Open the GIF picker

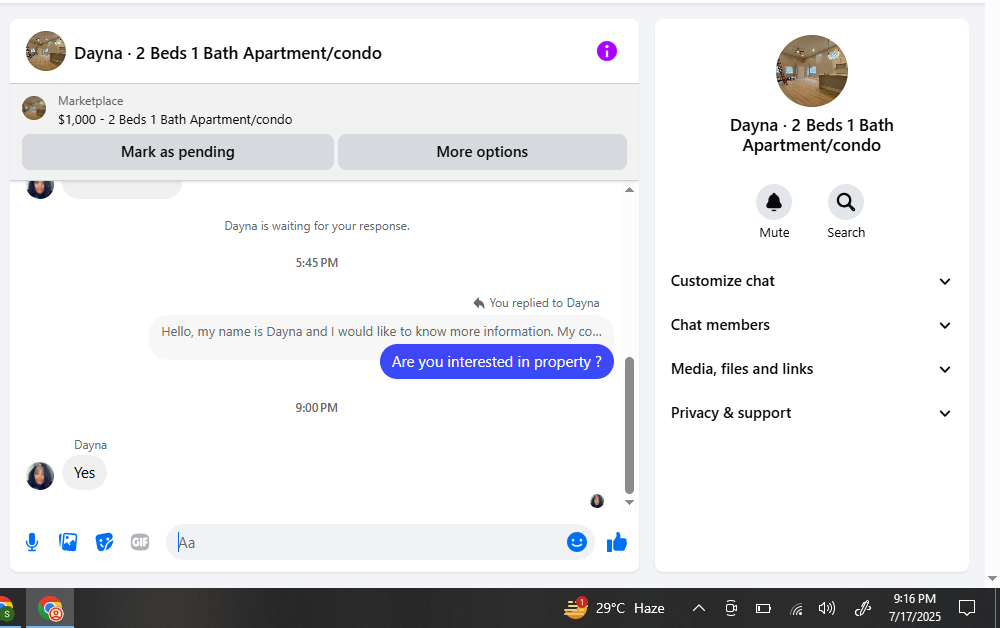coord(140,542)
